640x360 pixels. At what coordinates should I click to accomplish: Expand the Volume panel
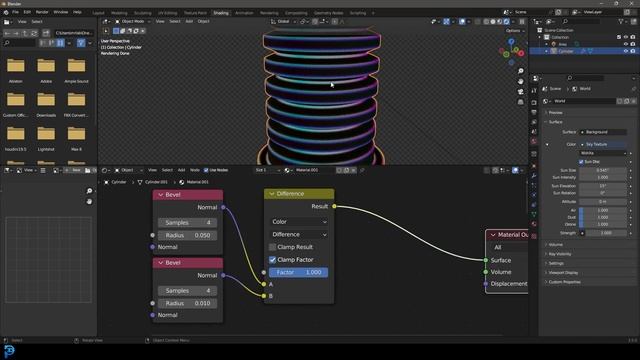556,244
